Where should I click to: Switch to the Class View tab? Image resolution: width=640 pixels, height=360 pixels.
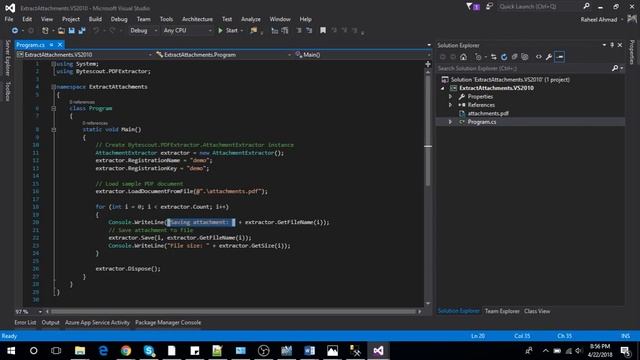click(x=537, y=311)
